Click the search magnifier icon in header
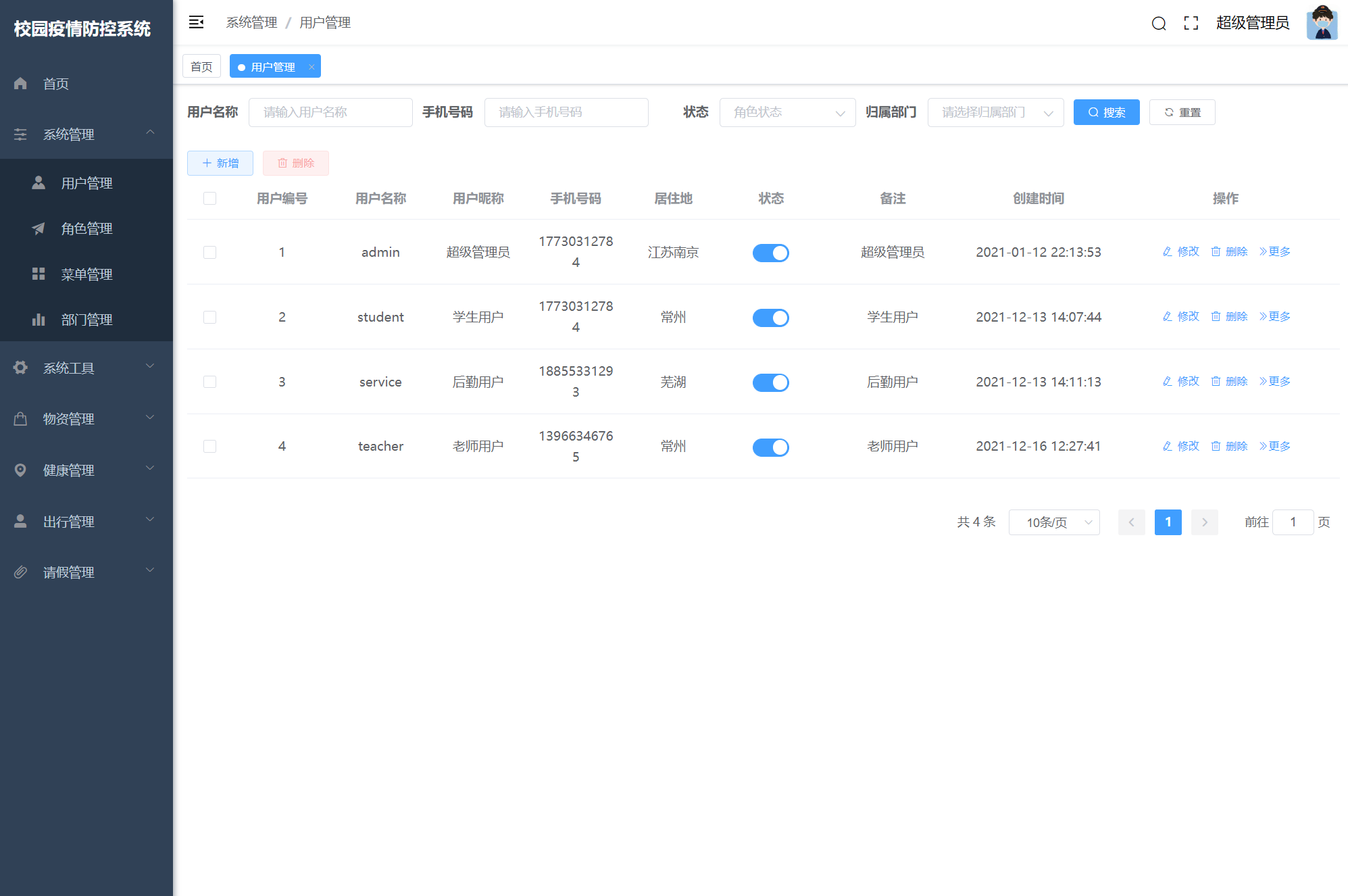 (x=1159, y=24)
